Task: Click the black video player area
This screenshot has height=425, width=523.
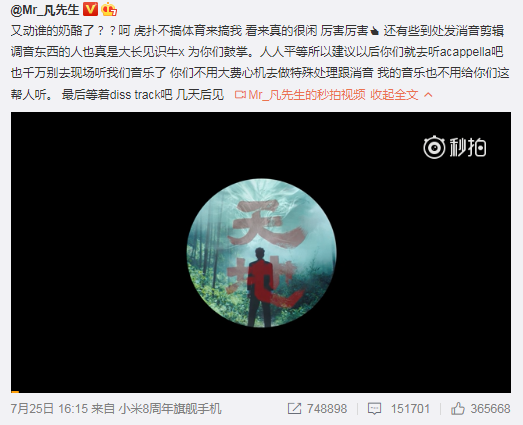Action: tap(261, 252)
